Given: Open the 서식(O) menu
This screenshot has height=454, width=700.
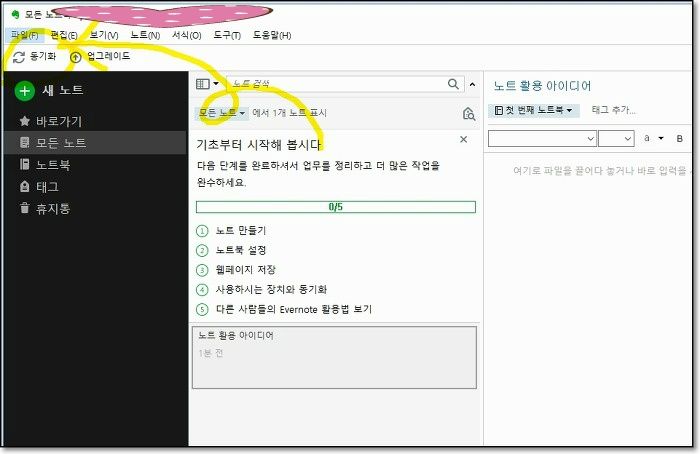Looking at the screenshot, I should [x=187, y=35].
